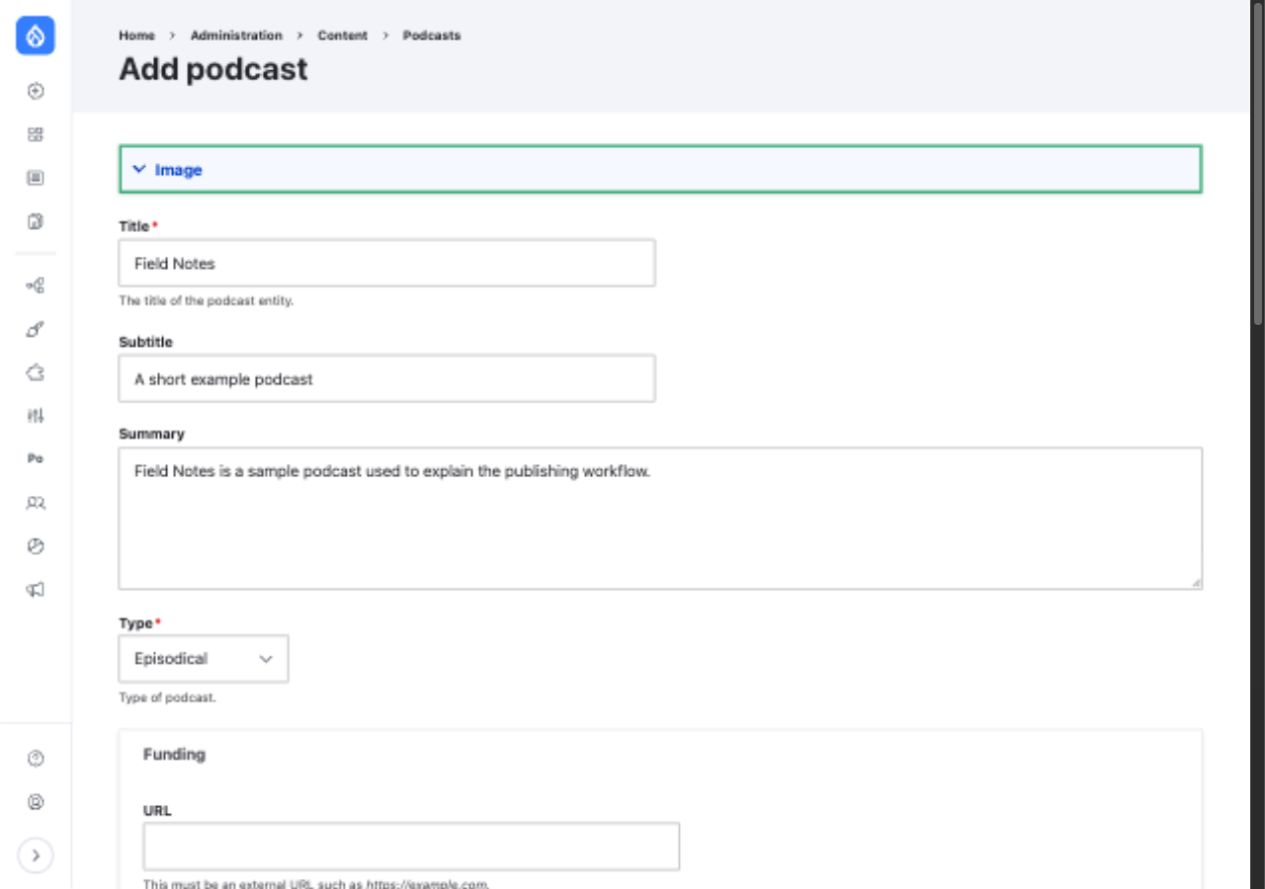Expand the sidebar with the arrow button

pyautogui.click(x=35, y=855)
